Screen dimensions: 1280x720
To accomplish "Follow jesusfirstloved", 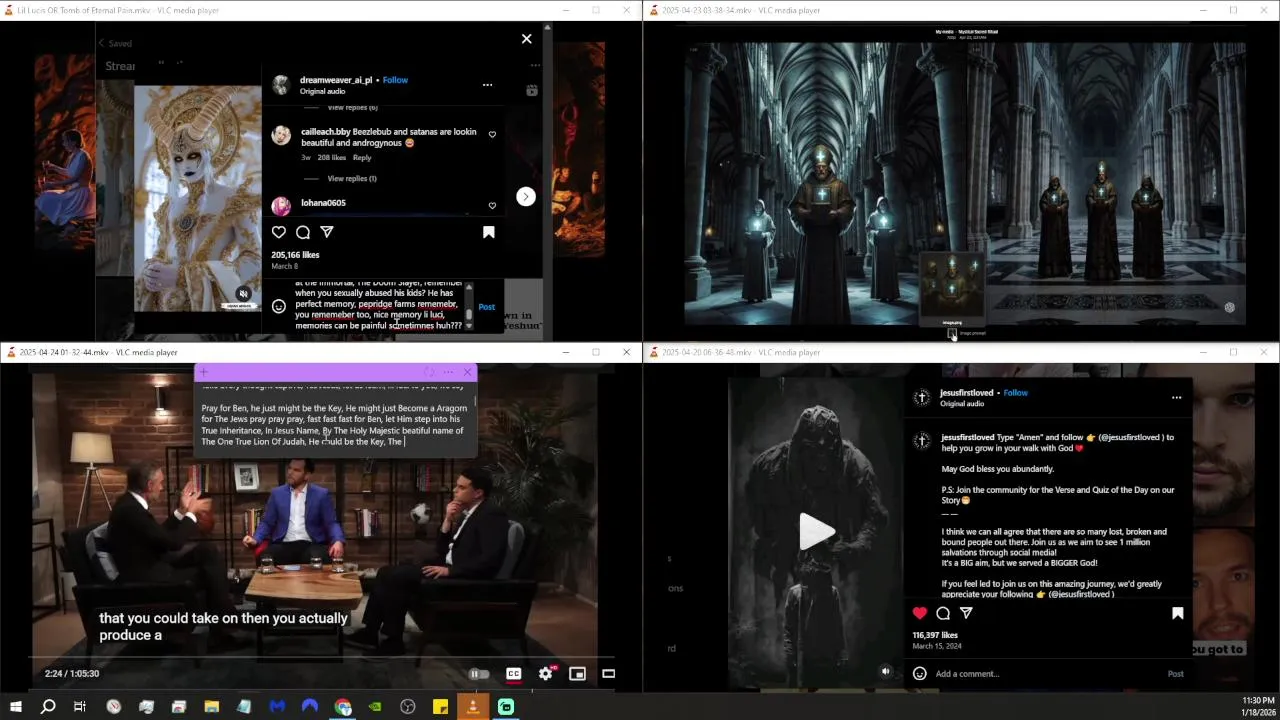I will 1016,393.
